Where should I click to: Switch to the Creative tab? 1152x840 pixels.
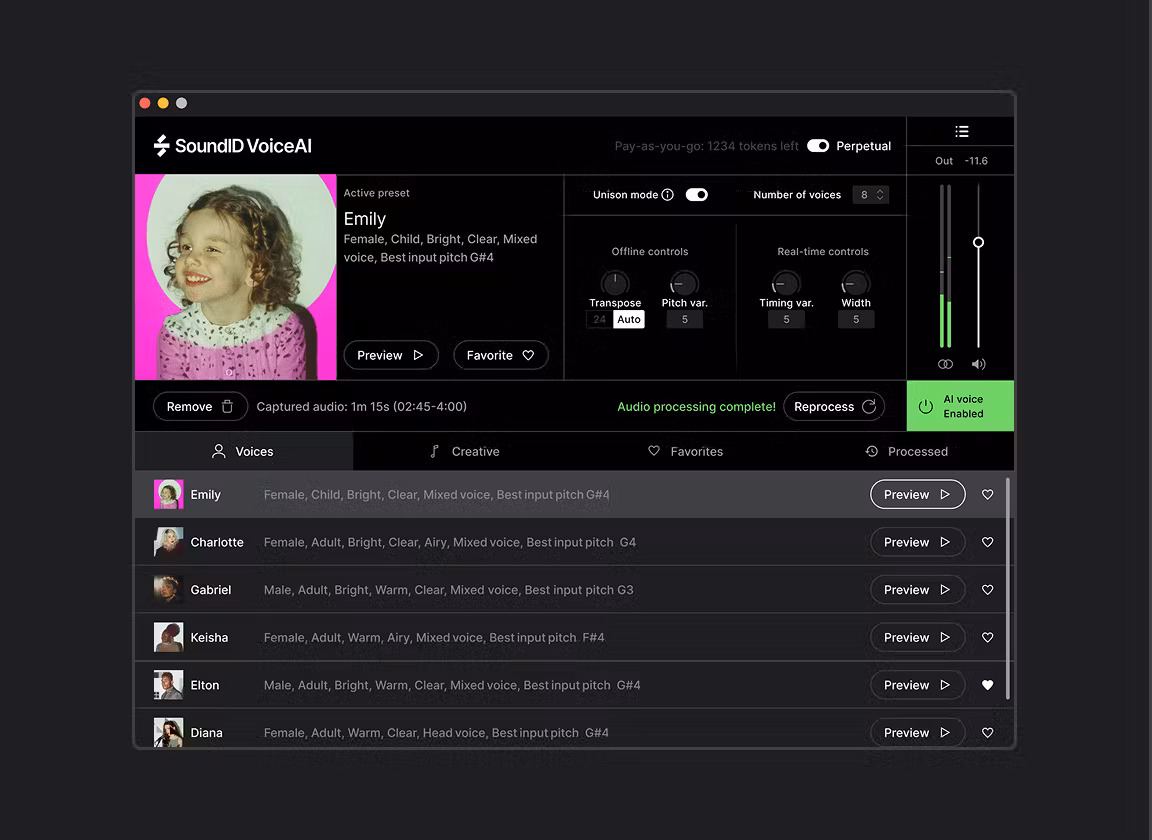[x=465, y=451]
